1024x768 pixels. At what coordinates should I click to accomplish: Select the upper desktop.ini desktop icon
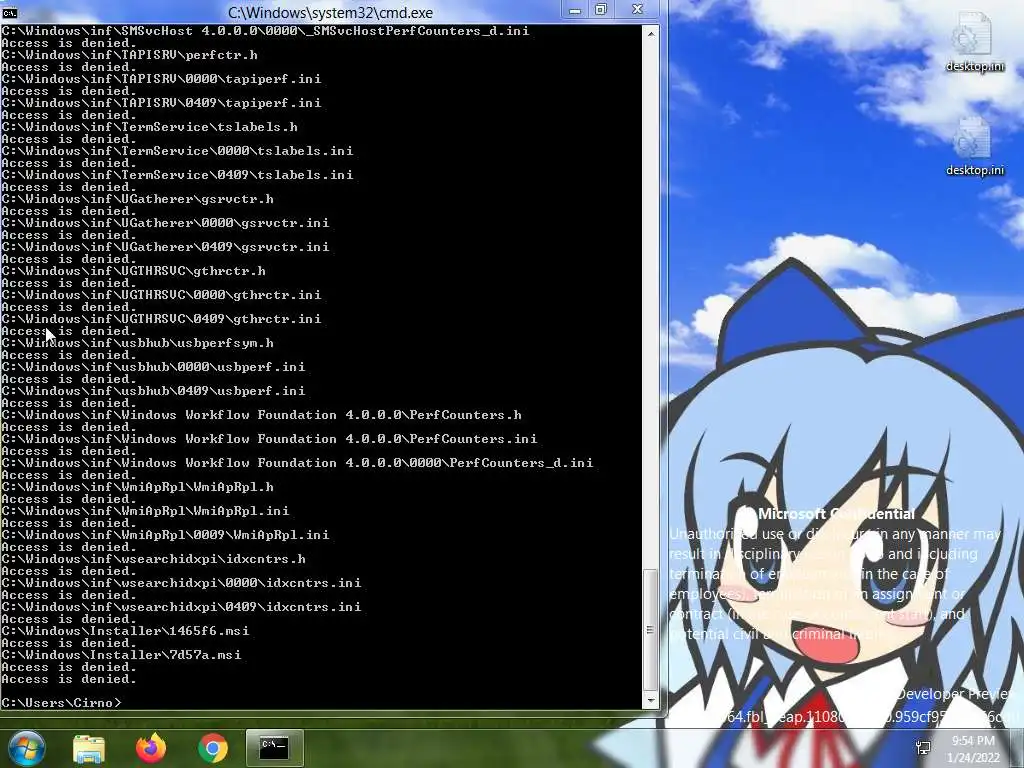click(974, 42)
